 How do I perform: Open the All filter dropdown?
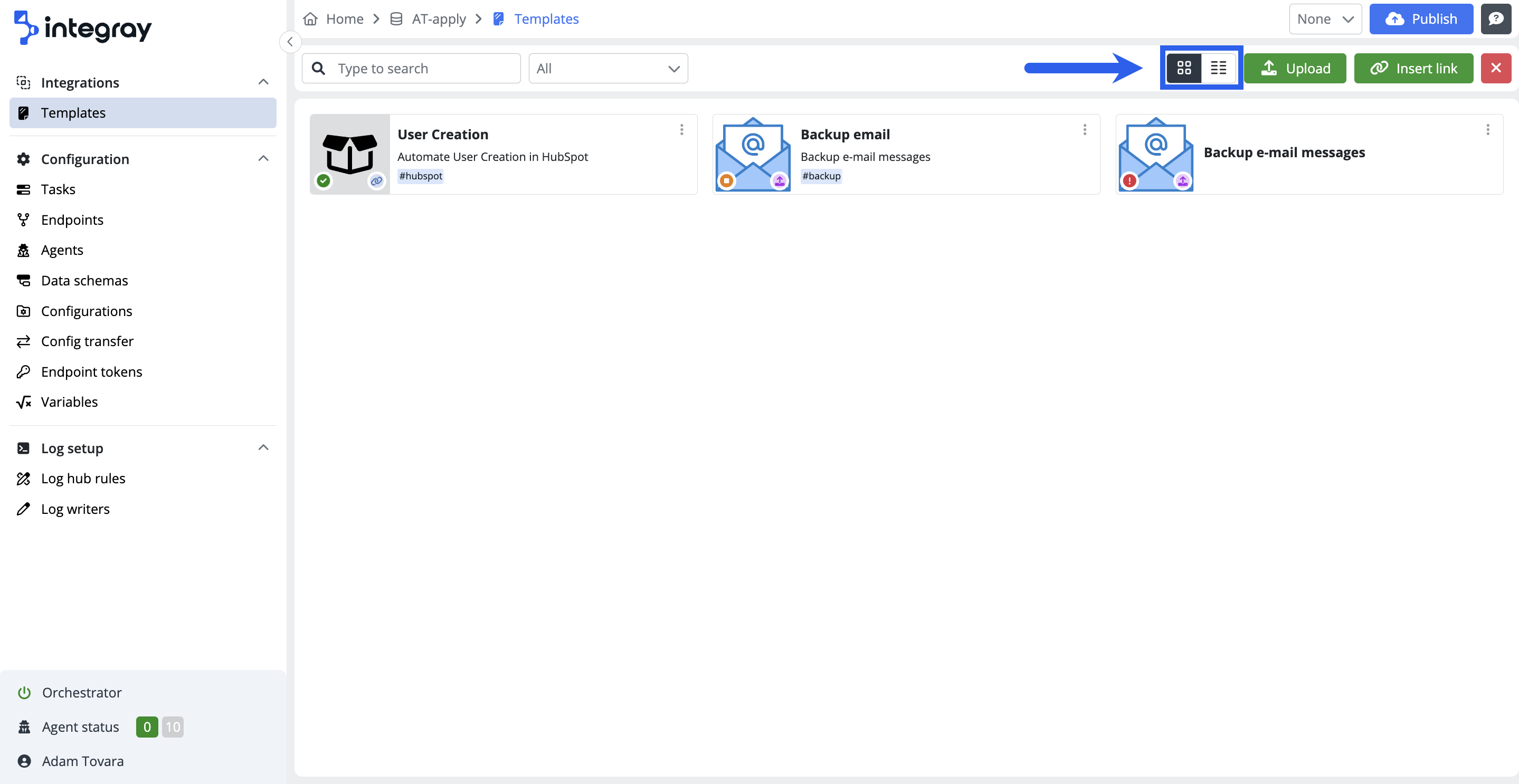pos(608,69)
